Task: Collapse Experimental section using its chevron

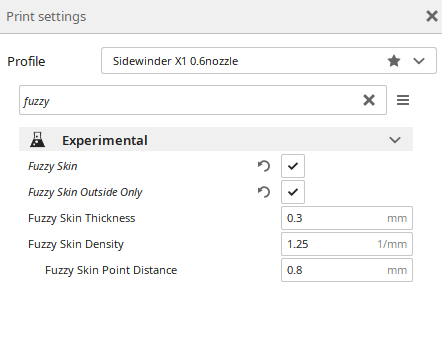Action: click(x=395, y=140)
